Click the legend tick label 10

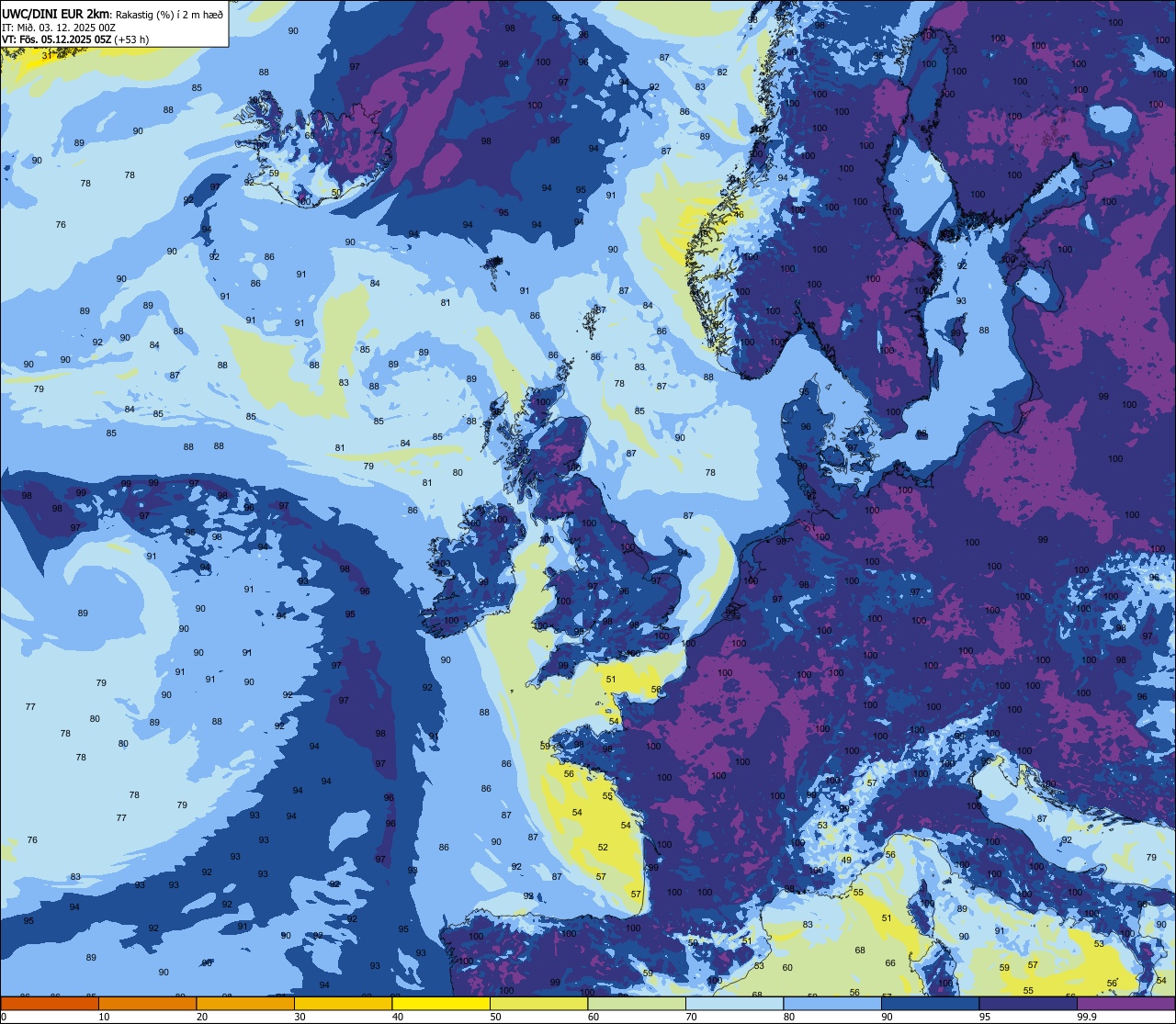(104, 1017)
